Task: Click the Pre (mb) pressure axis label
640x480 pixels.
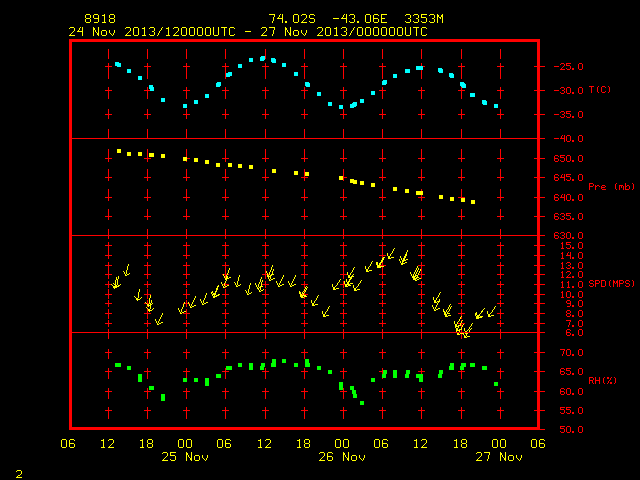Action: pos(611,187)
